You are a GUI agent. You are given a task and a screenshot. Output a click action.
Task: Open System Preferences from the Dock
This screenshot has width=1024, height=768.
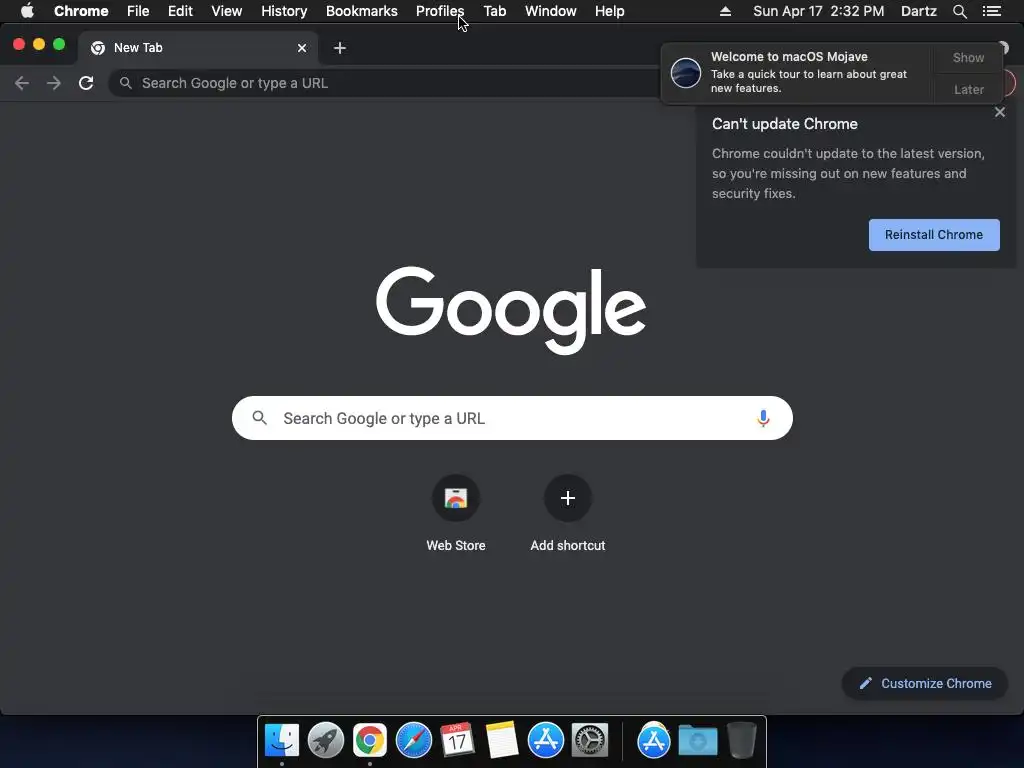[590, 740]
